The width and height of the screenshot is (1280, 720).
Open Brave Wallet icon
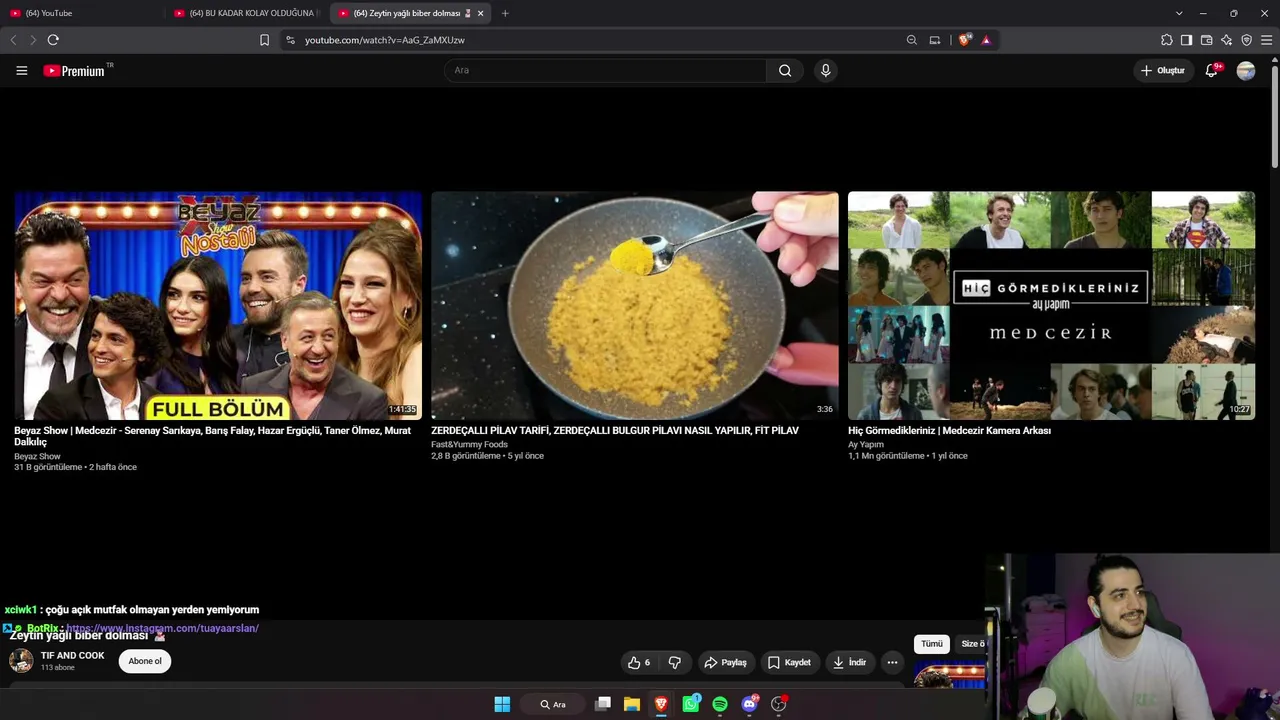point(1206,40)
